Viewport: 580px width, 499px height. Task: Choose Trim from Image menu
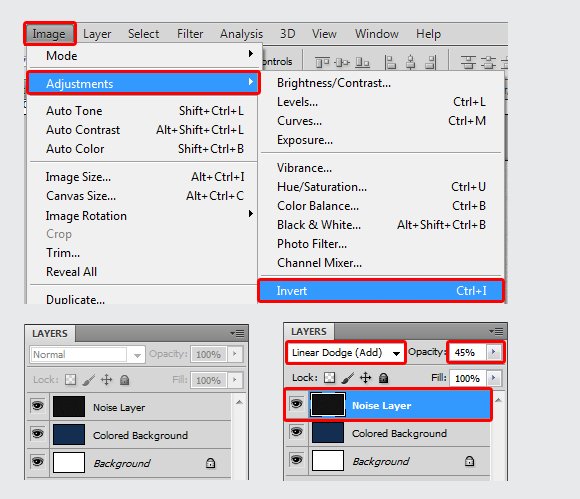click(x=144, y=253)
